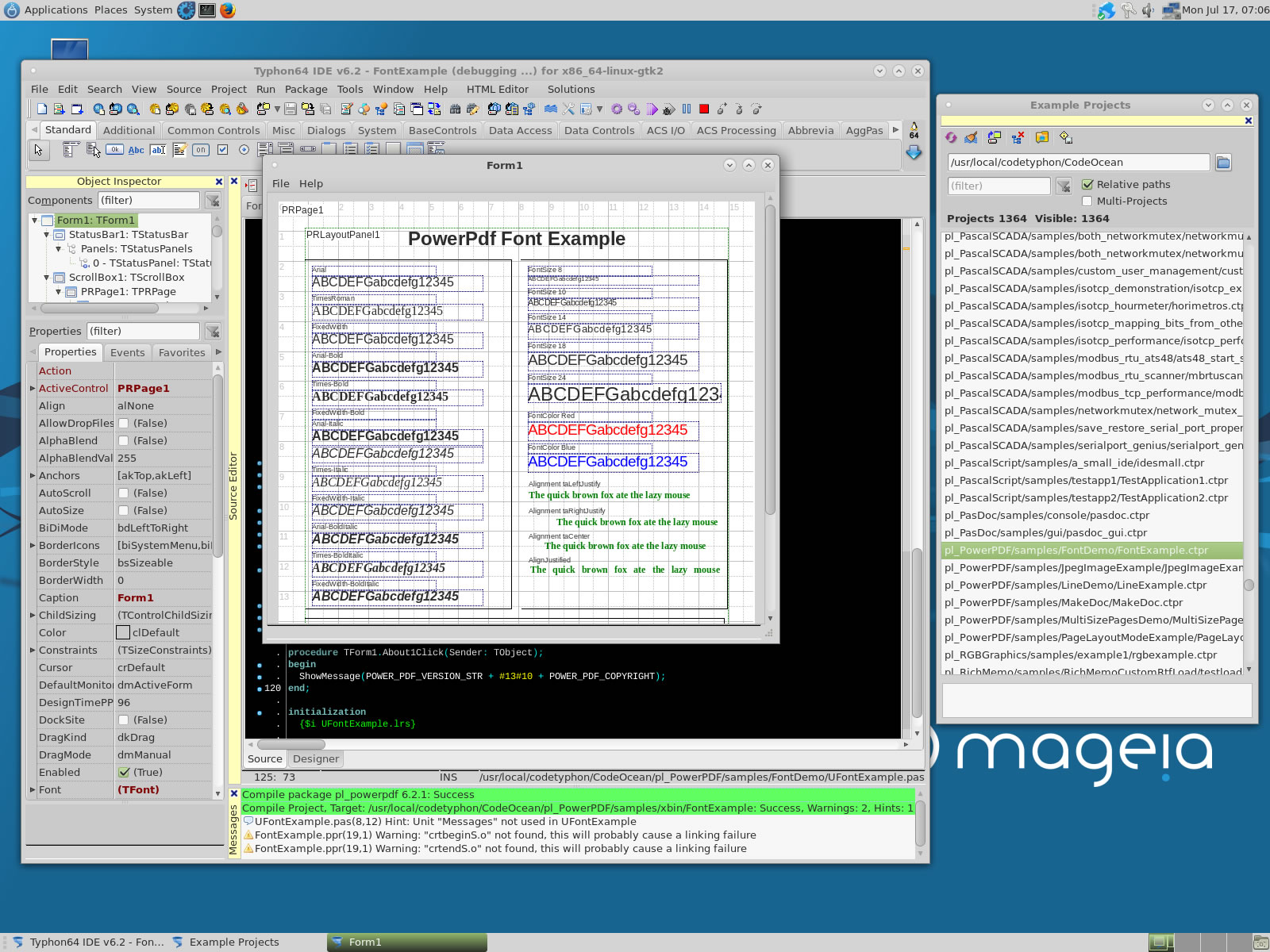The height and width of the screenshot is (952, 1270).
Task: Open Help menu in Form1 window
Action: pos(311,183)
